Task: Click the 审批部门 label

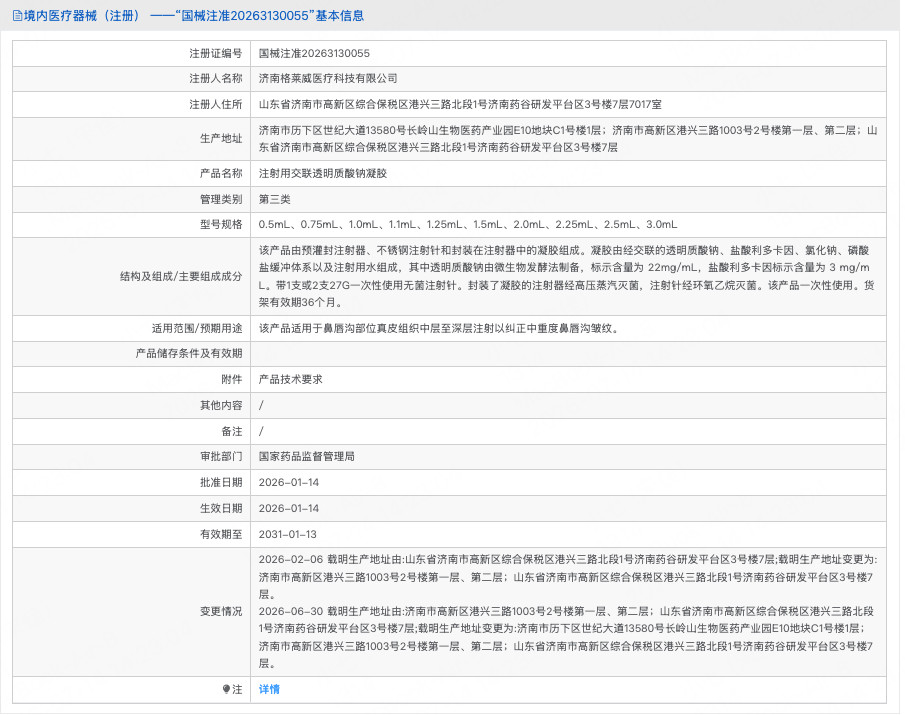Action: [x=221, y=456]
